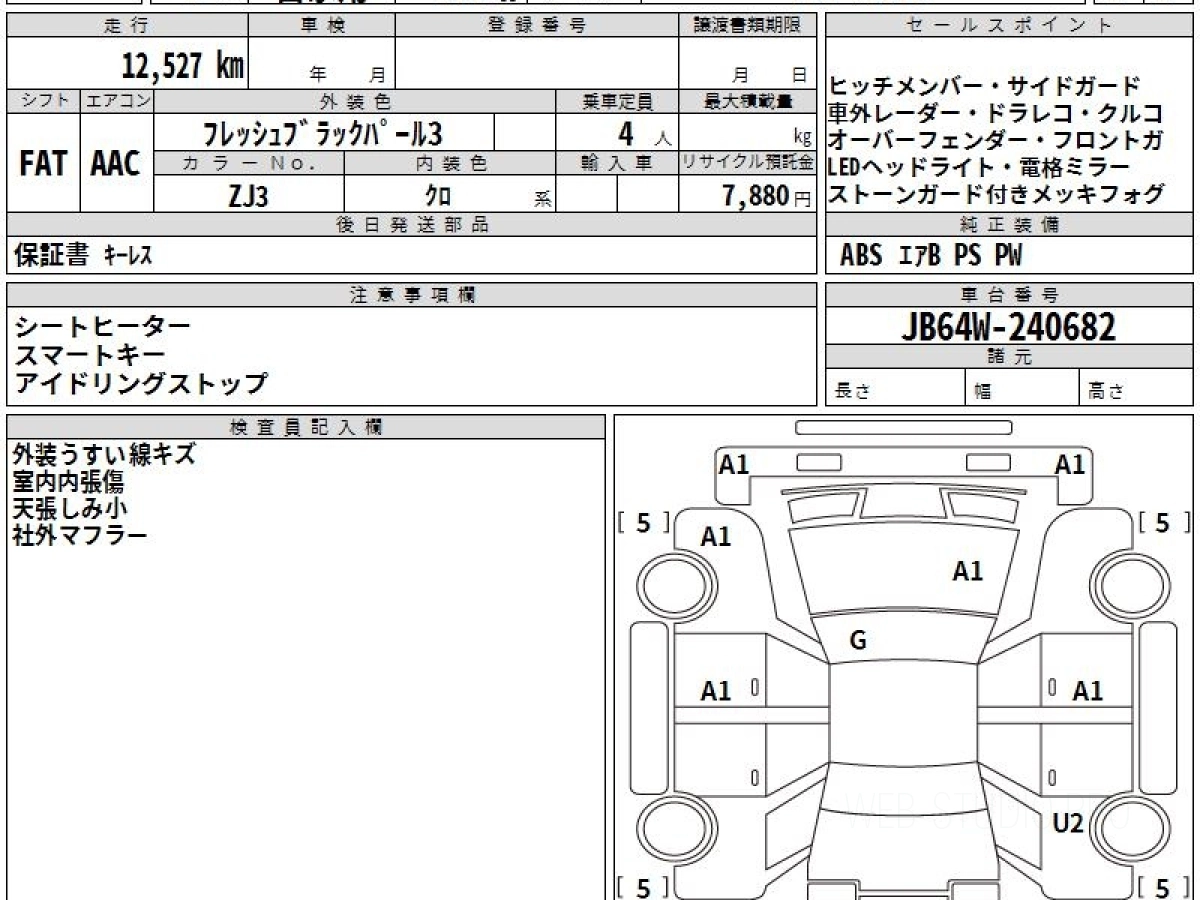Click the 後日発送部品 header
The image size is (1200, 900).
tap(412, 225)
